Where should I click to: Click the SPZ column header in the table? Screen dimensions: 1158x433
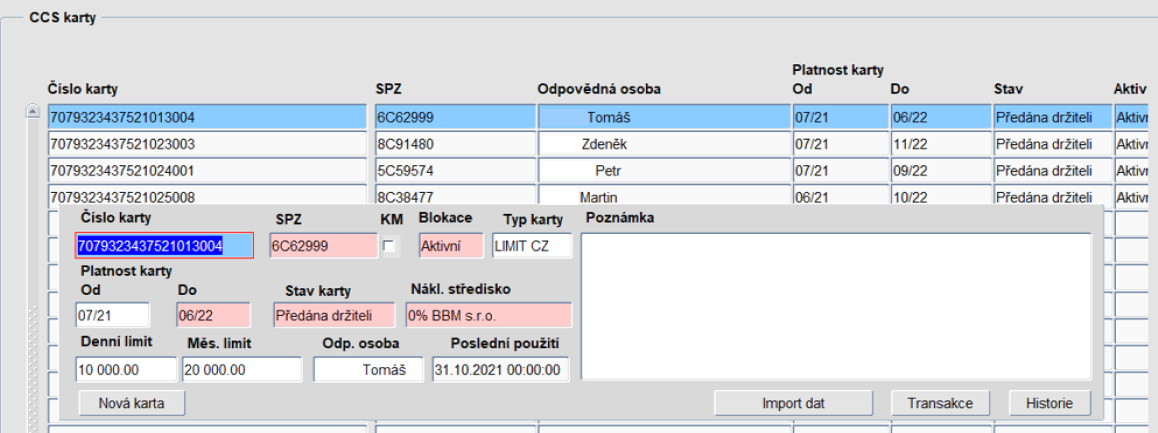pos(388,89)
